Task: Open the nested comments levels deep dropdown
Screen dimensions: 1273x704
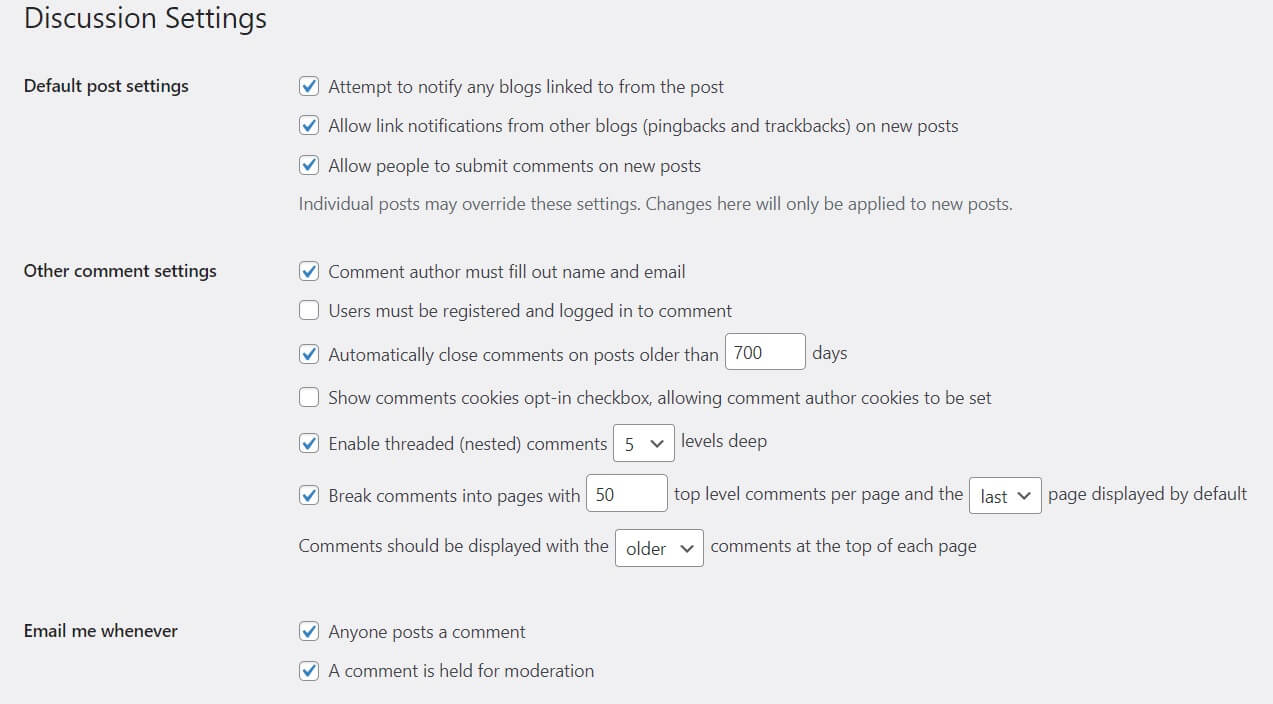Action: pyautogui.click(x=644, y=443)
